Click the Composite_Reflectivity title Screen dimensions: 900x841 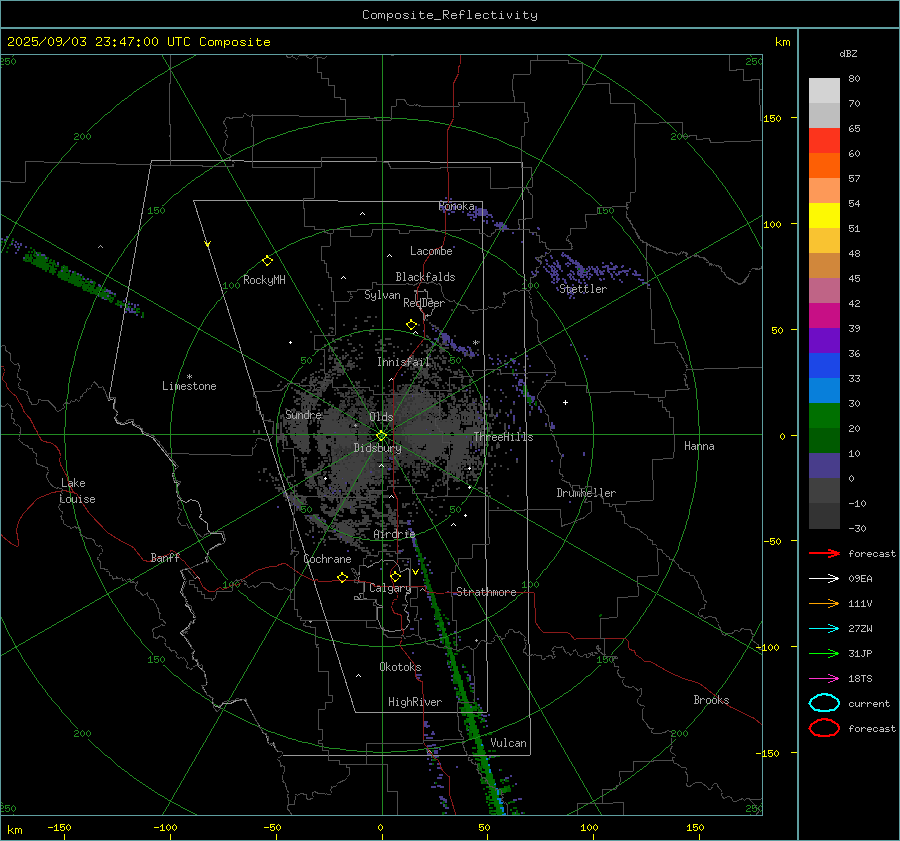pos(449,15)
